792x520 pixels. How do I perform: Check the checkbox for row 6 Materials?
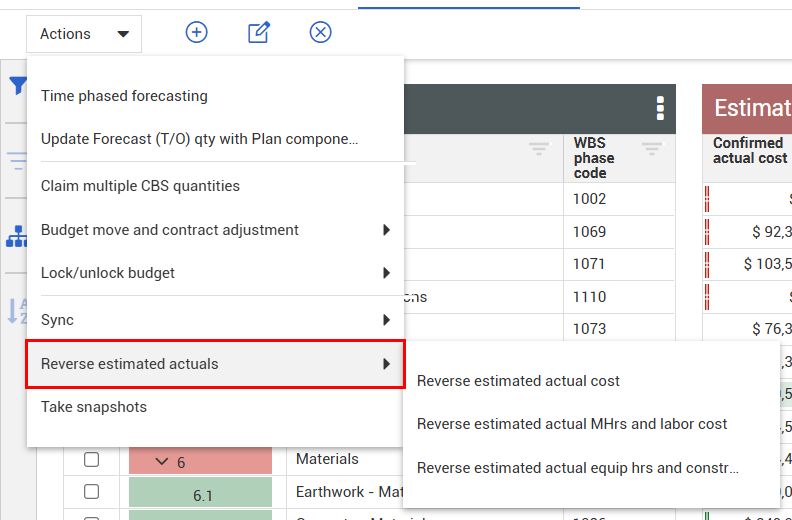[x=91, y=460]
